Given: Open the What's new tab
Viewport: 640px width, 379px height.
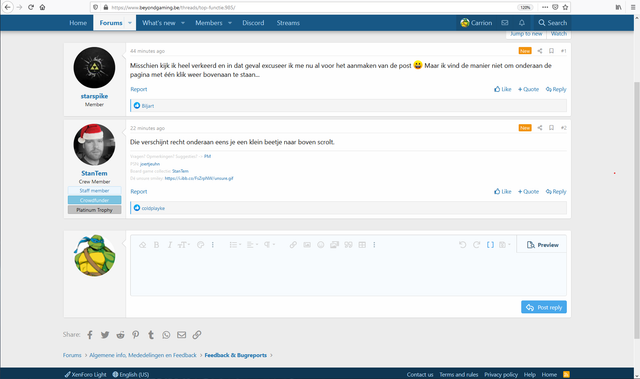Looking at the screenshot, I should pyautogui.click(x=158, y=23).
